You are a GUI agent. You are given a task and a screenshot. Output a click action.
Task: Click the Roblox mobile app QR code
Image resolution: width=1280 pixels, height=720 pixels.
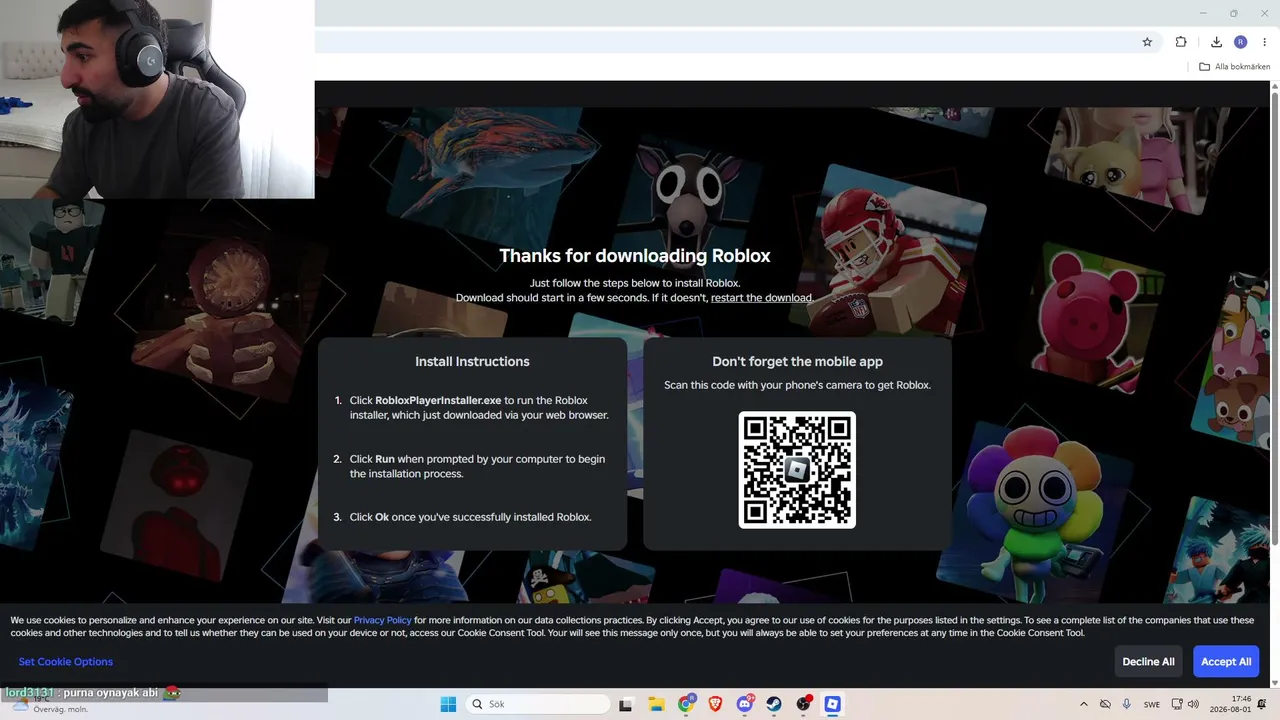pos(797,469)
